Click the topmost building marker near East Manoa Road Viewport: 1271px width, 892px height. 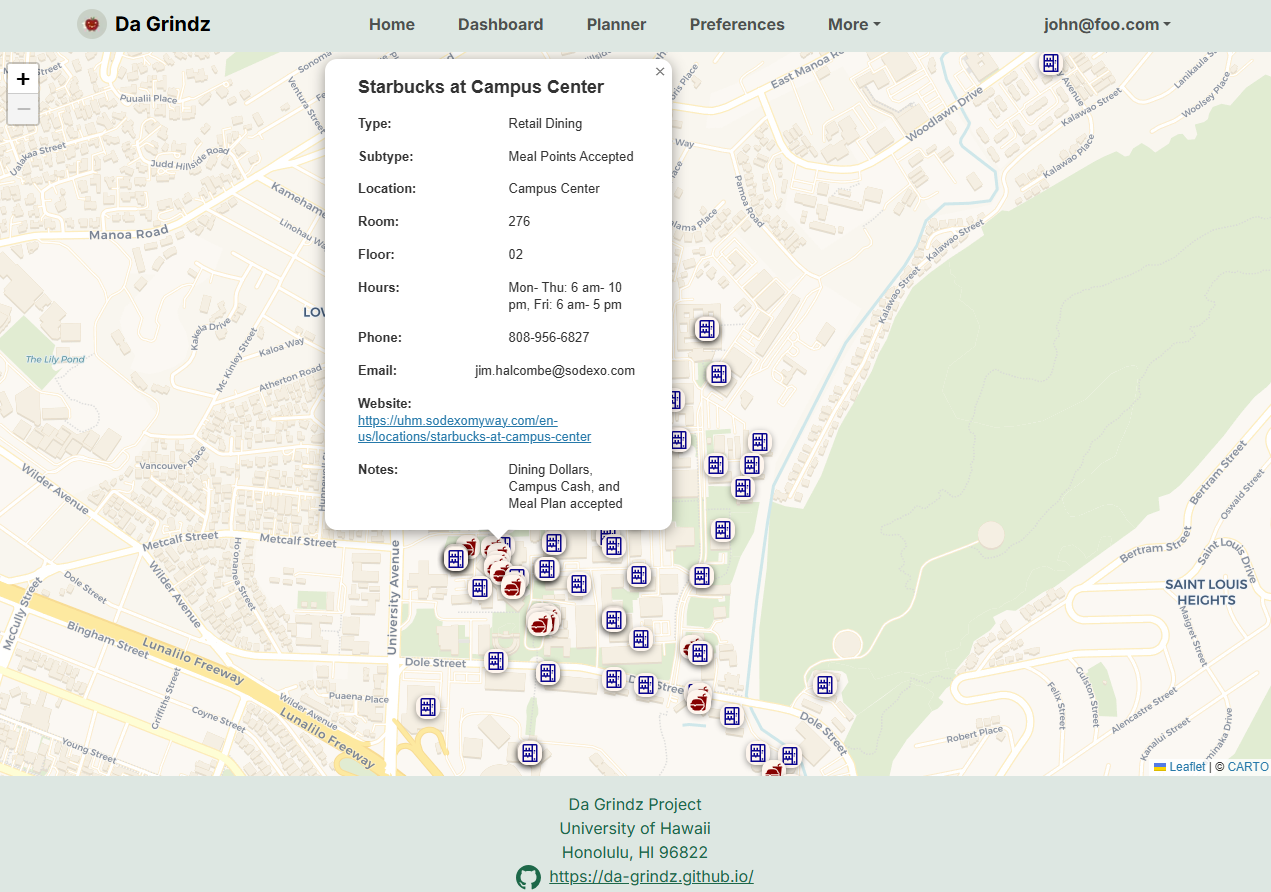click(x=1051, y=63)
